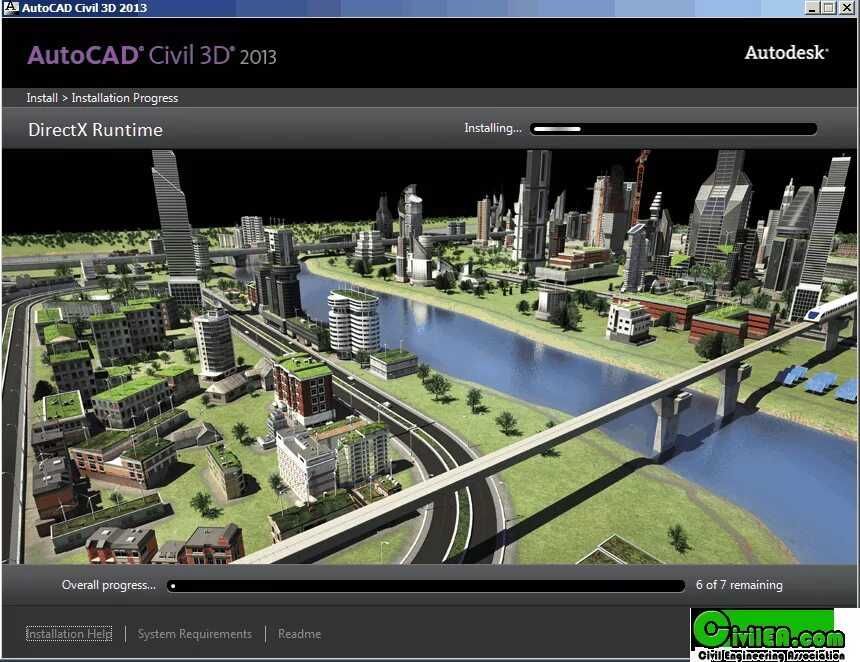
Task: Open the Installation Help link
Action: click(69, 633)
